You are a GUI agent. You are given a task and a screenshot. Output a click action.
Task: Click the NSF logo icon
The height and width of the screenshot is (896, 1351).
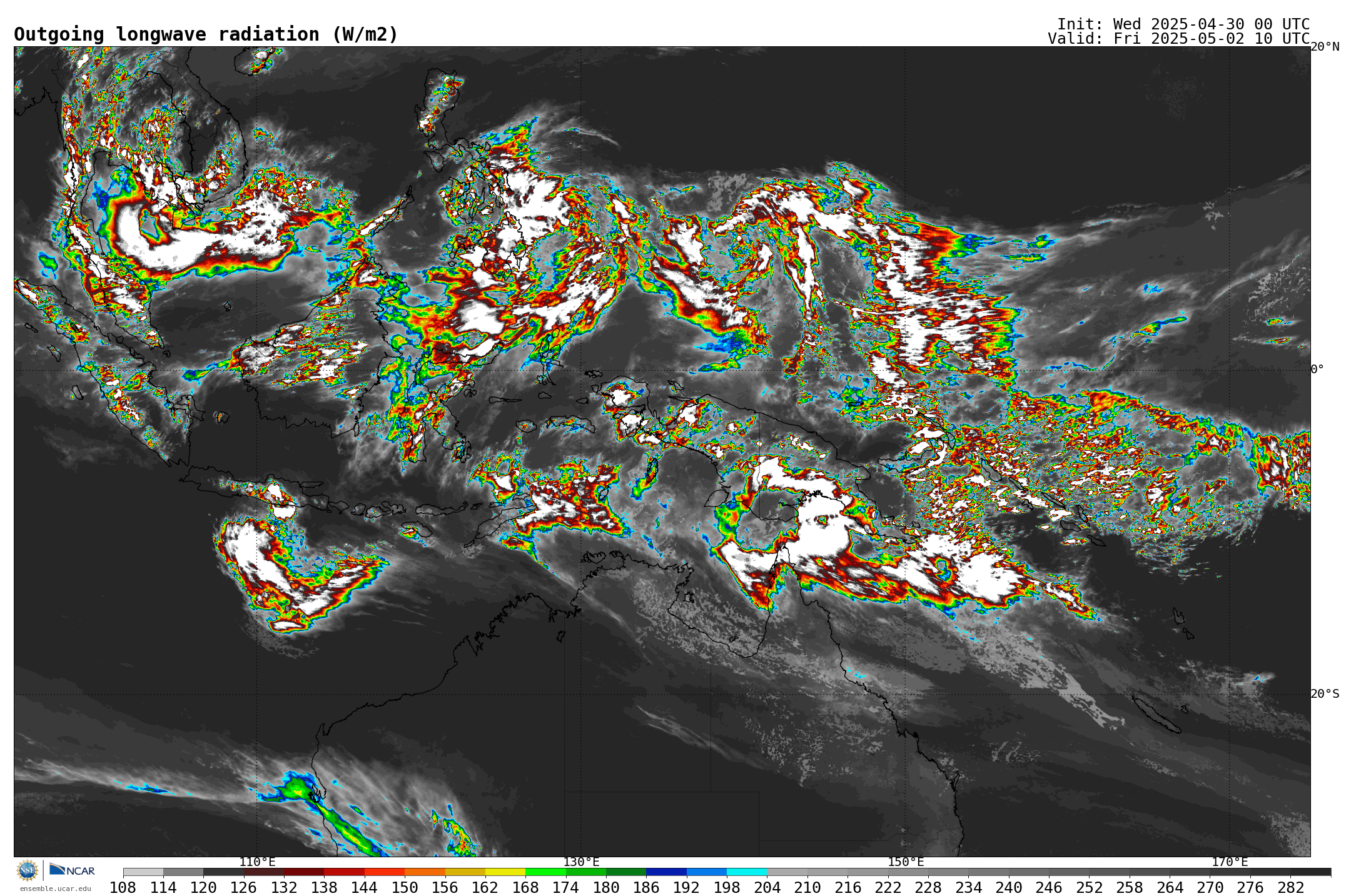click(28, 870)
